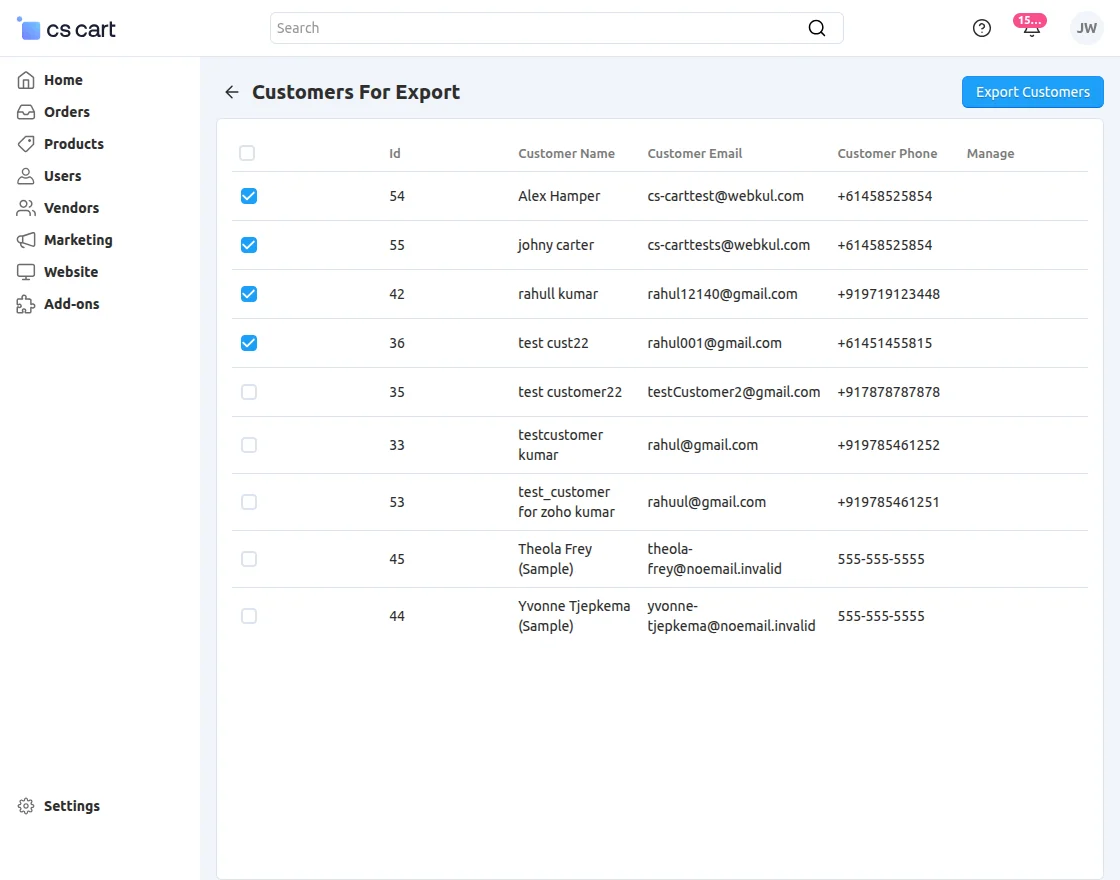The image size is (1120, 880).
Task: Open notifications via the bell icon
Action: [1030, 30]
